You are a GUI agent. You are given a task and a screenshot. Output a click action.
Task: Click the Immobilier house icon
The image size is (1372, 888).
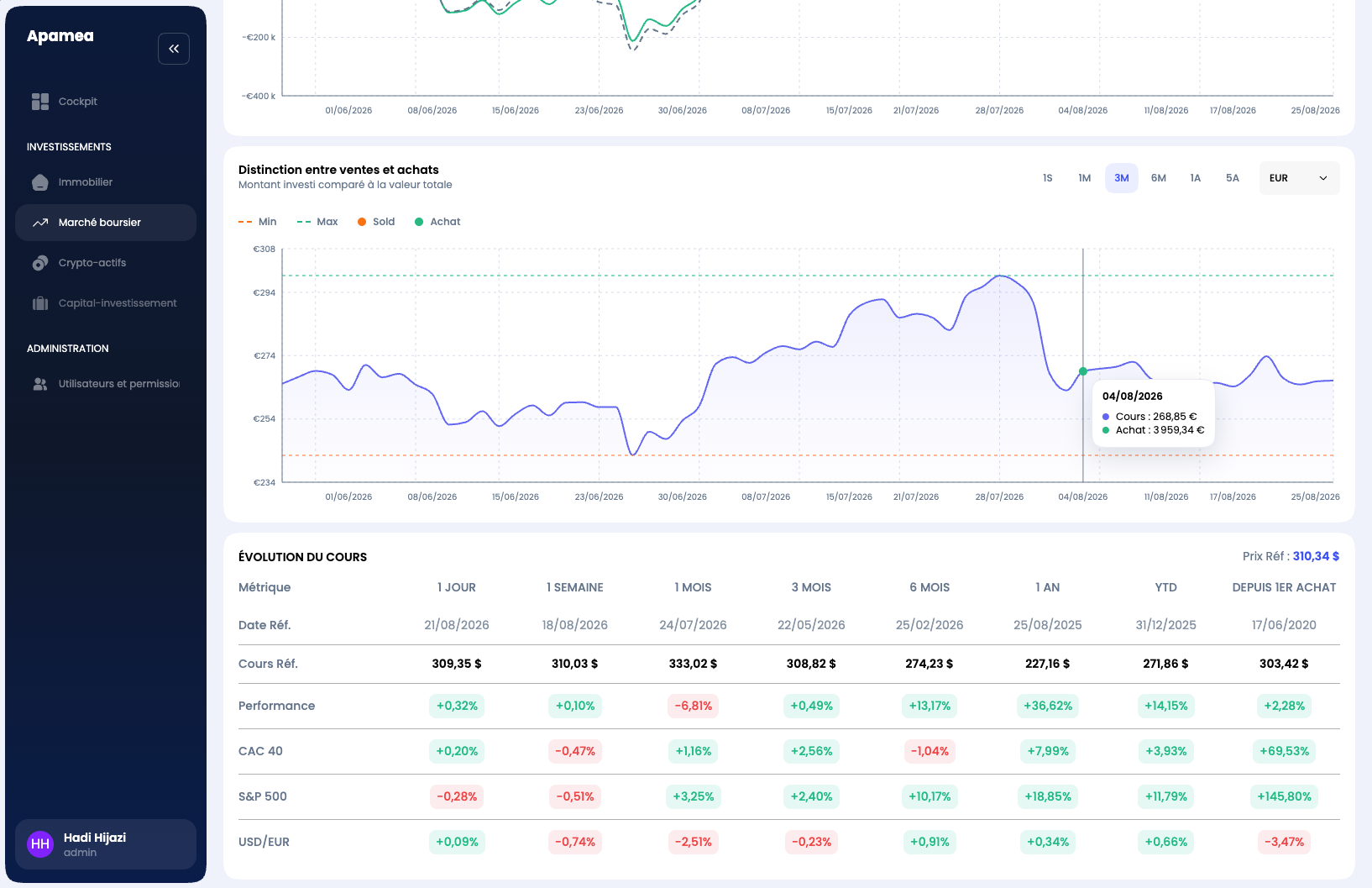tap(40, 182)
